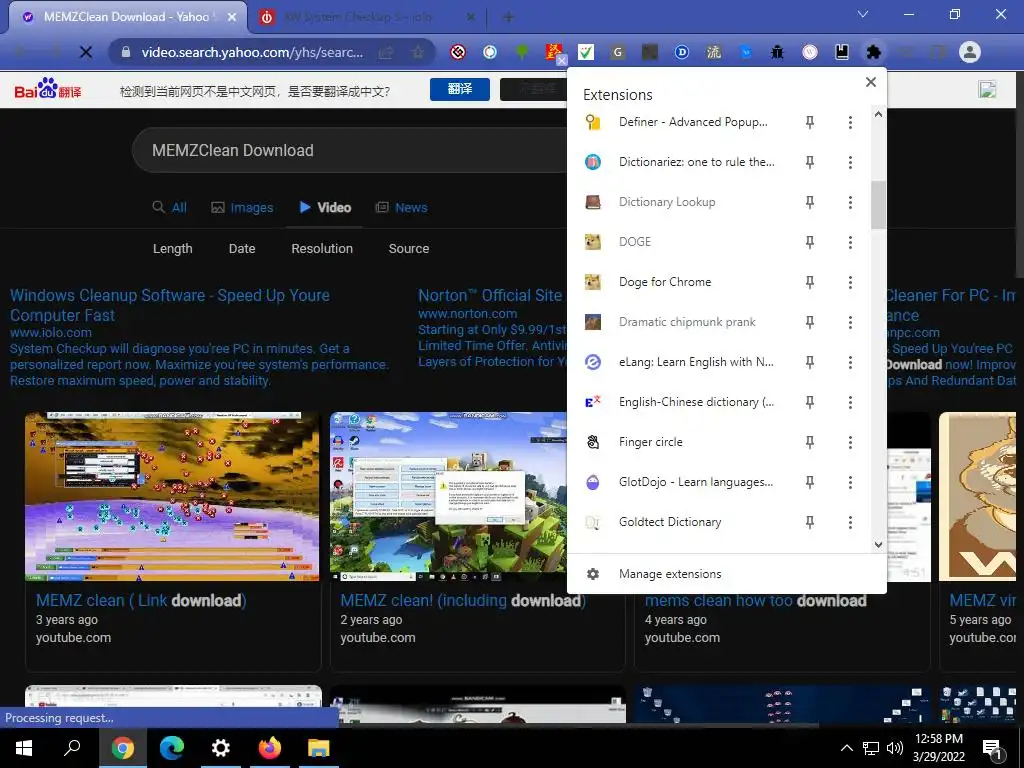
Task: Open Microsoft Edge from the taskbar
Action: tap(172, 748)
